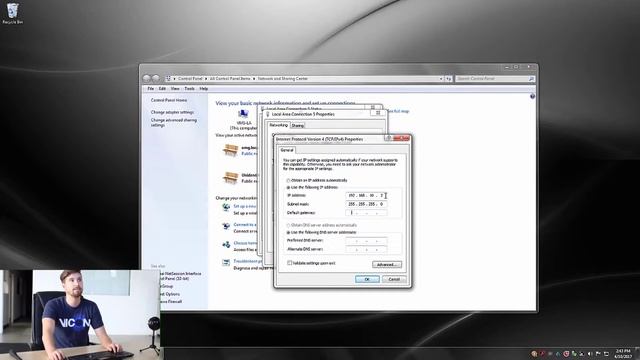
Task: Expand the arrow after All Control Panel Items breadcrumb
Action: click(x=254, y=78)
